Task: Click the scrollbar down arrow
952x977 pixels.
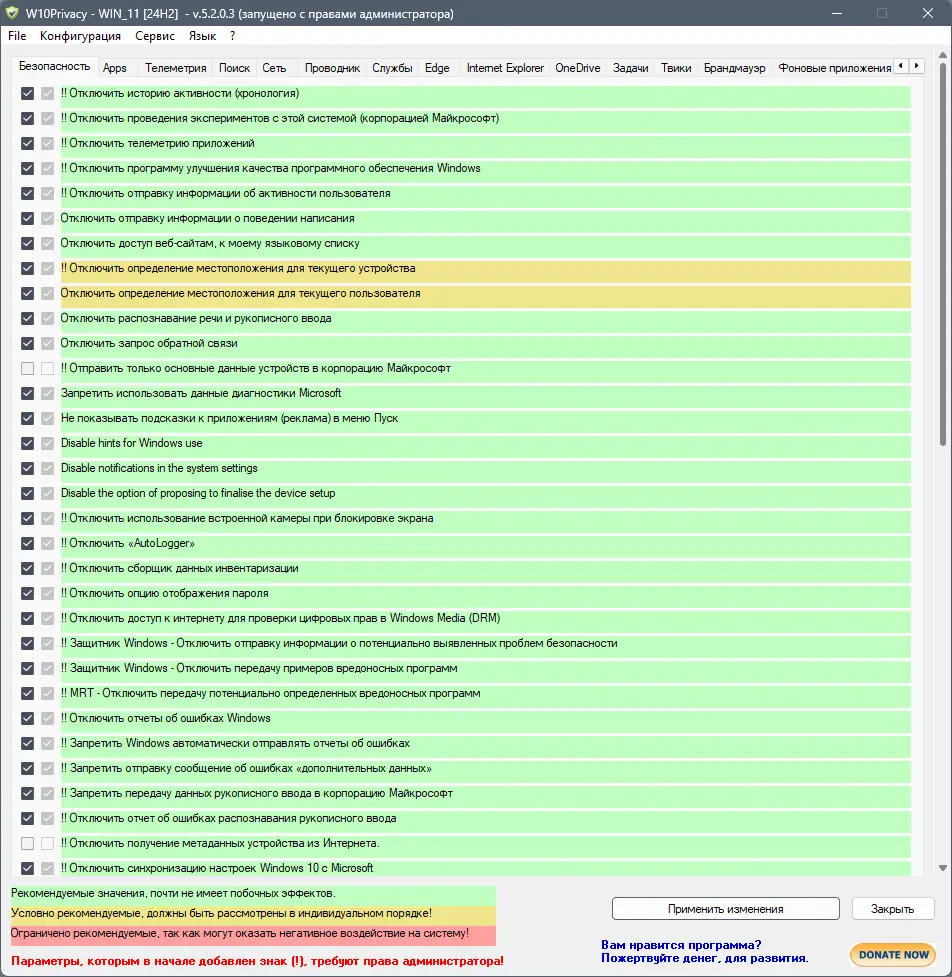Action: click(943, 867)
